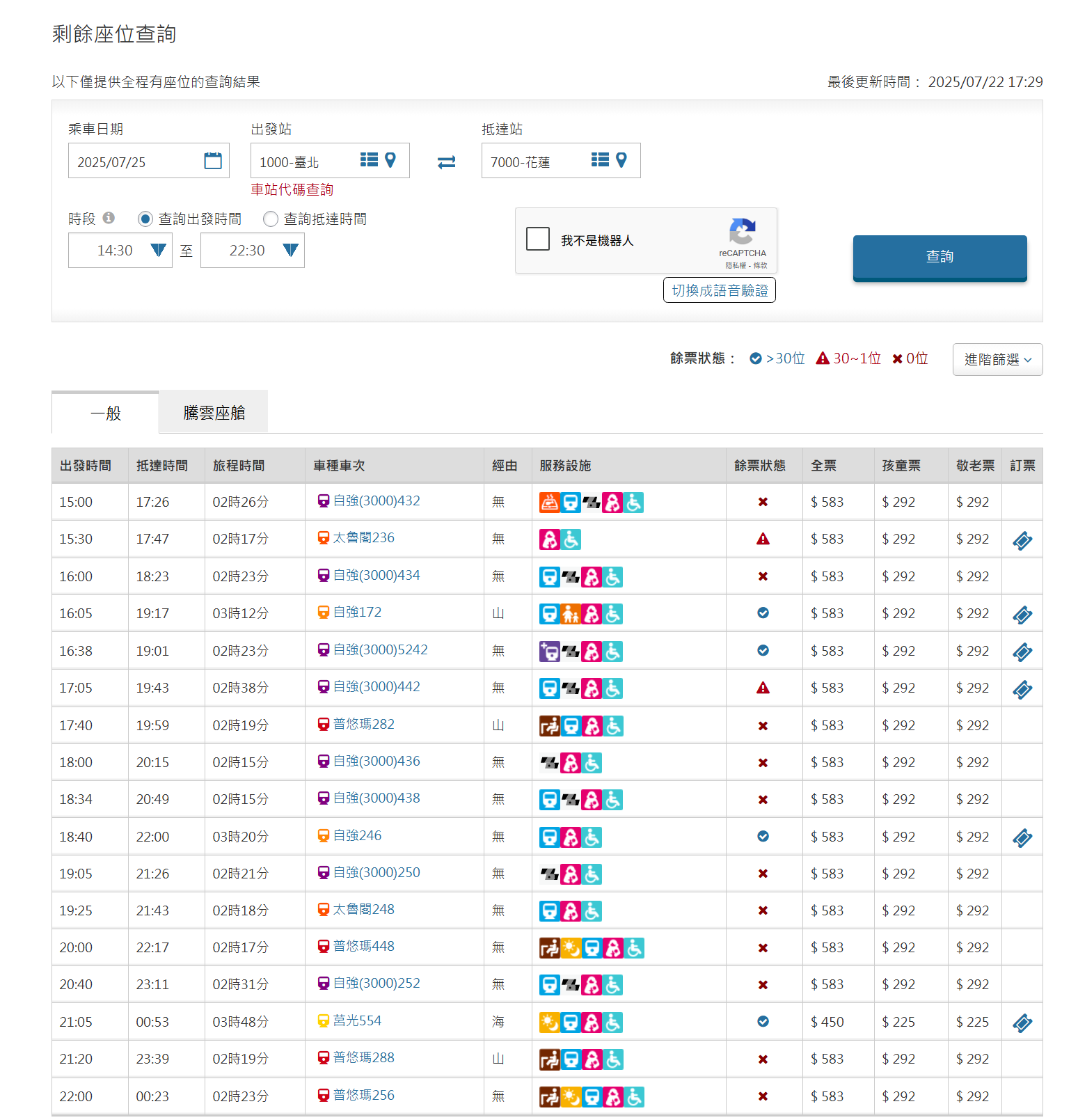The height and width of the screenshot is (1120, 1078).
Task: Open the 14:30 start time dropdown
Action: [x=120, y=251]
